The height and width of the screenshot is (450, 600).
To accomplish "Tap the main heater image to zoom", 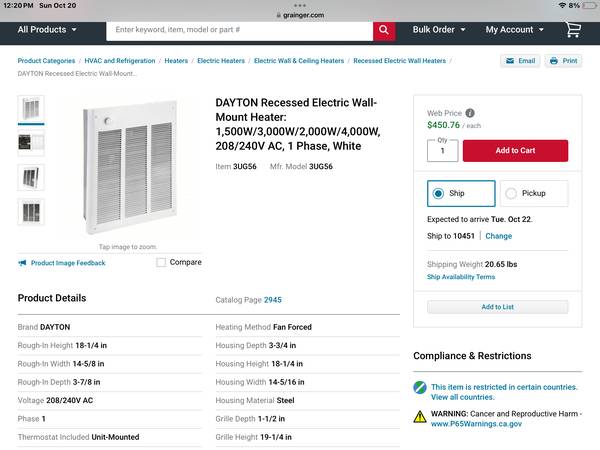I will tap(130, 167).
